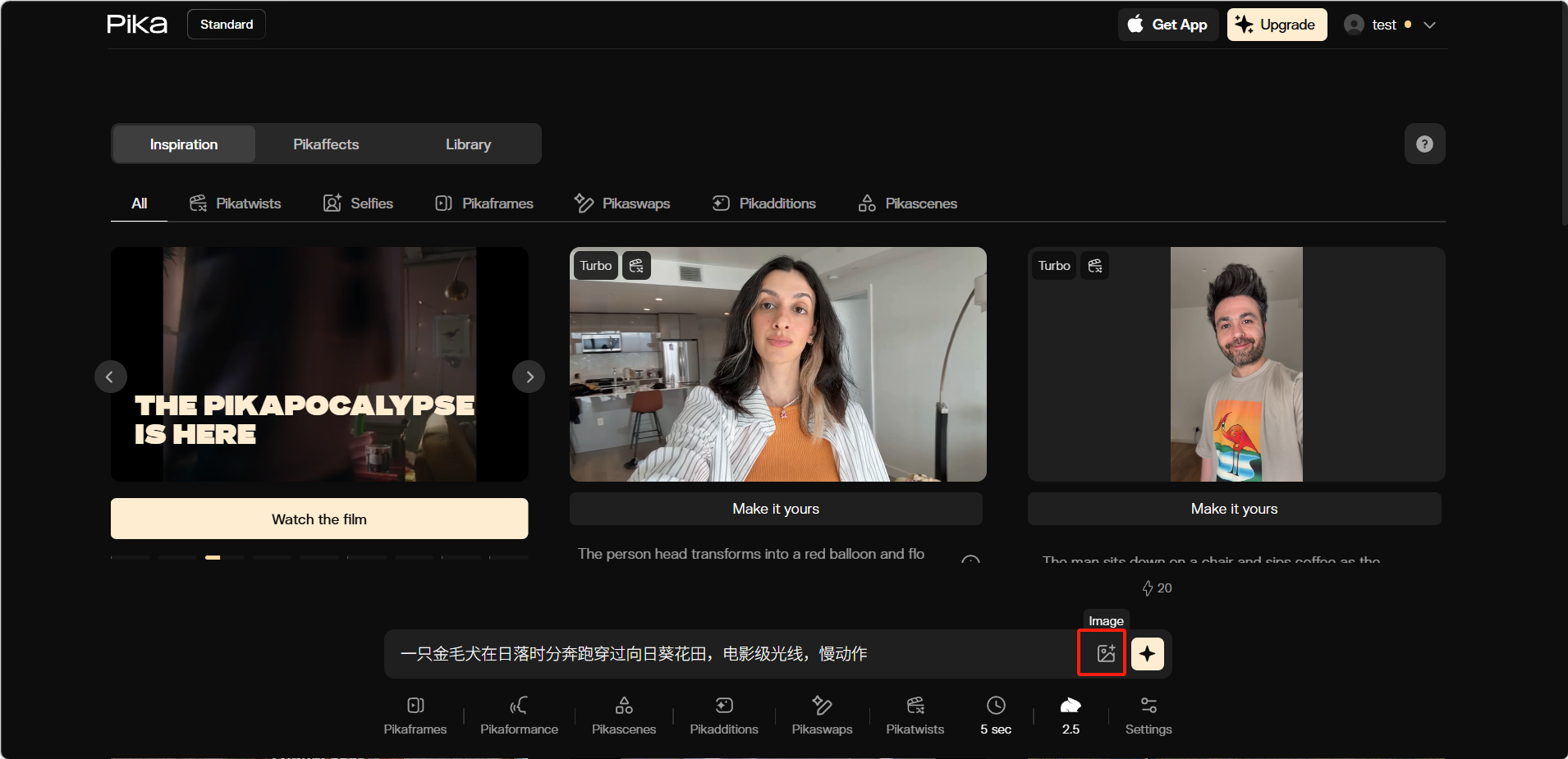Go to next carousel slide arrow
The image size is (1568, 759).
pos(529,377)
